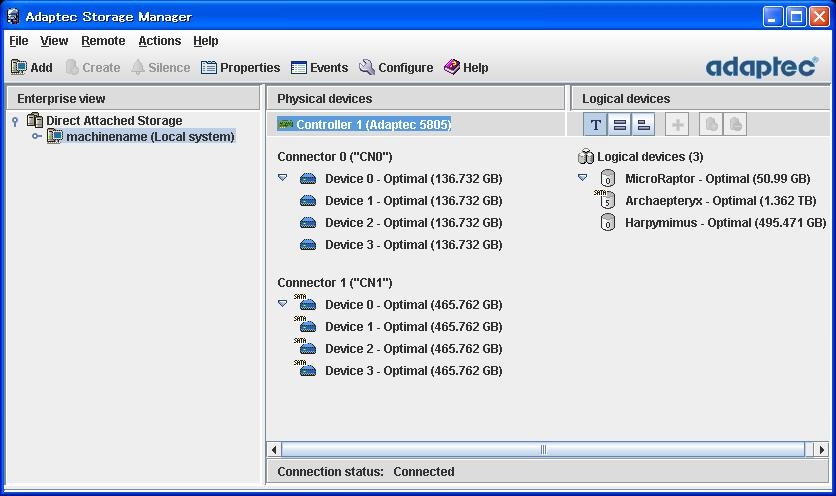Screen dimensions: 836x496
Task: Click the Connector 0 ("CN0") label
Action: 335,157
